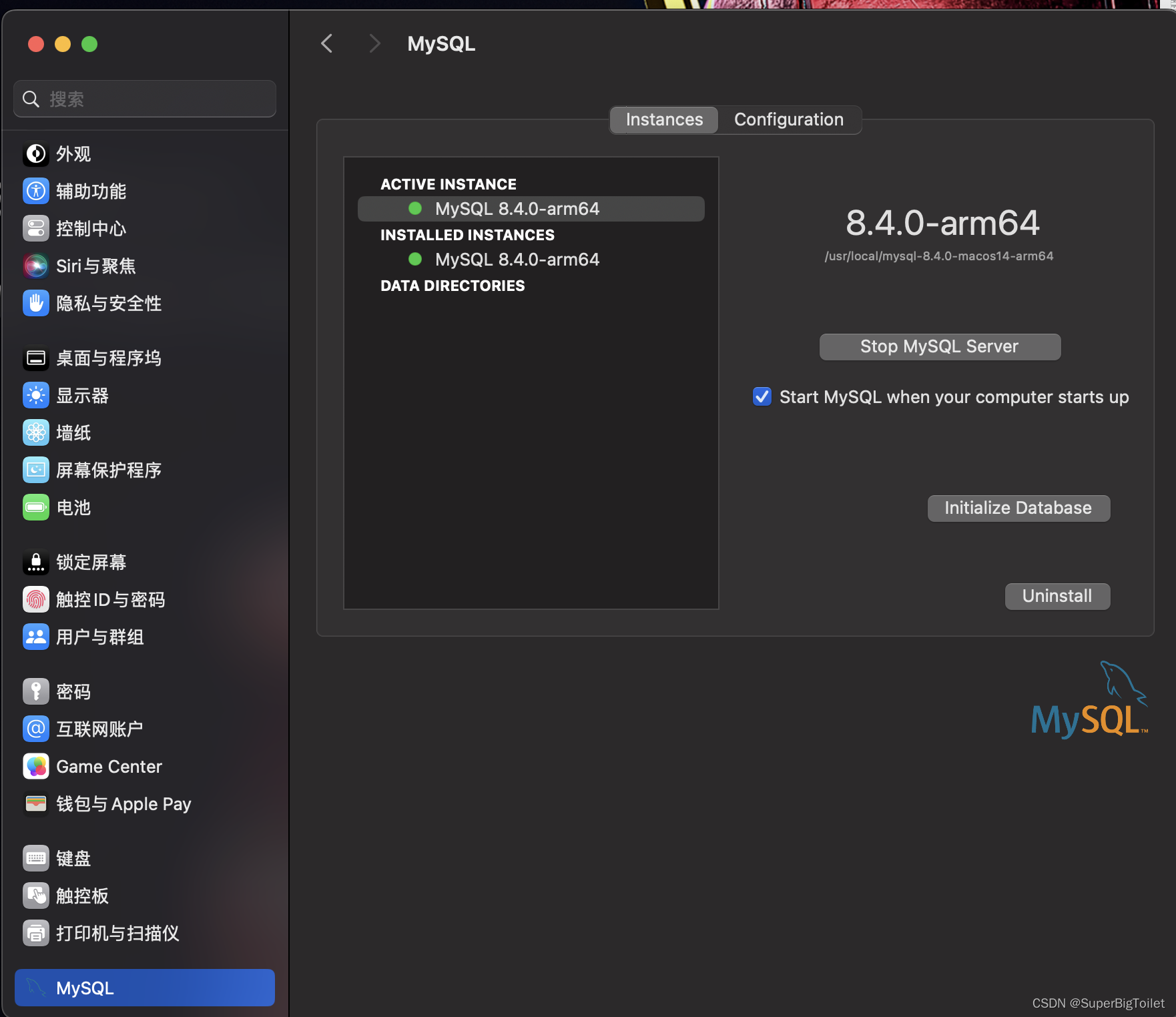Click the 搜索 search field
This screenshot has height=1017, width=1176.
(145, 99)
